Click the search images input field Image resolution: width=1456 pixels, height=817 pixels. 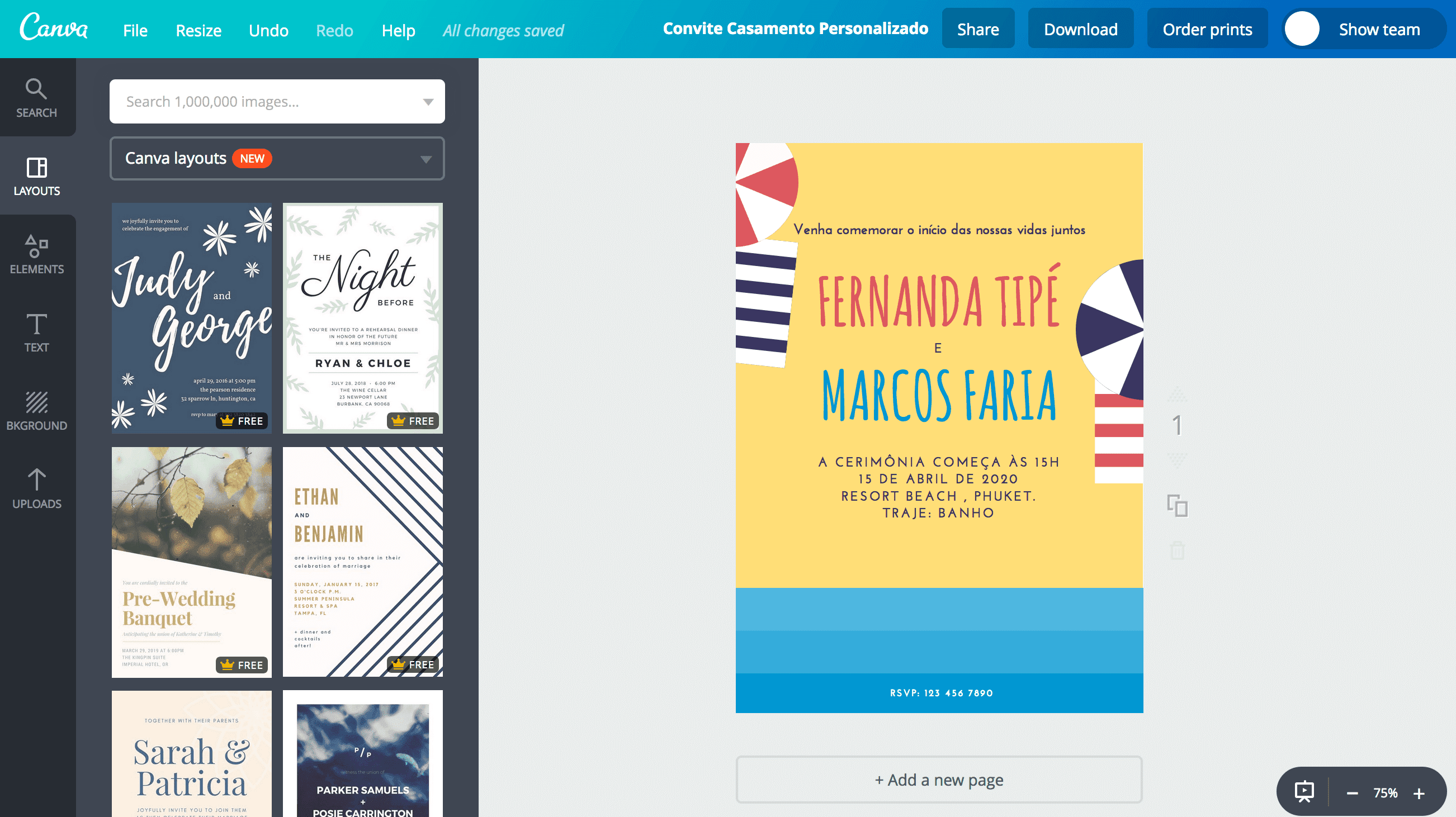277,102
